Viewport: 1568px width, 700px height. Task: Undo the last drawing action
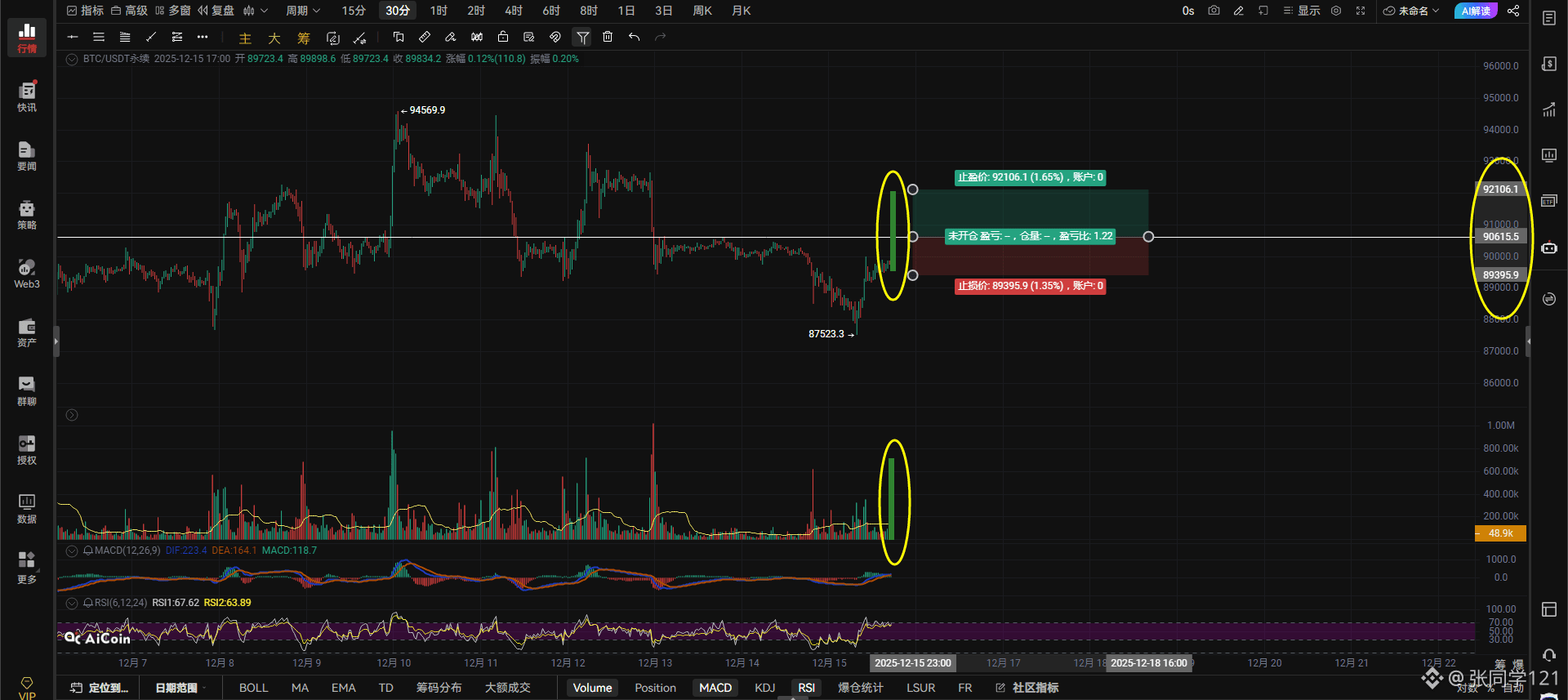[x=634, y=37]
